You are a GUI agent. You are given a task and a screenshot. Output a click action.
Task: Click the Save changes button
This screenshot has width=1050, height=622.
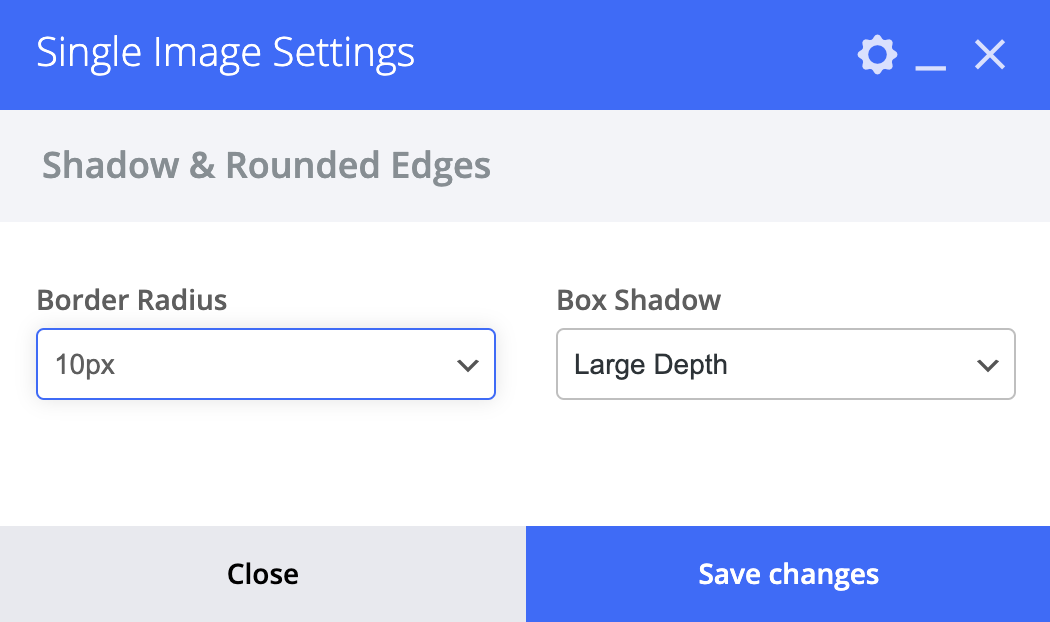pyautogui.click(x=788, y=574)
